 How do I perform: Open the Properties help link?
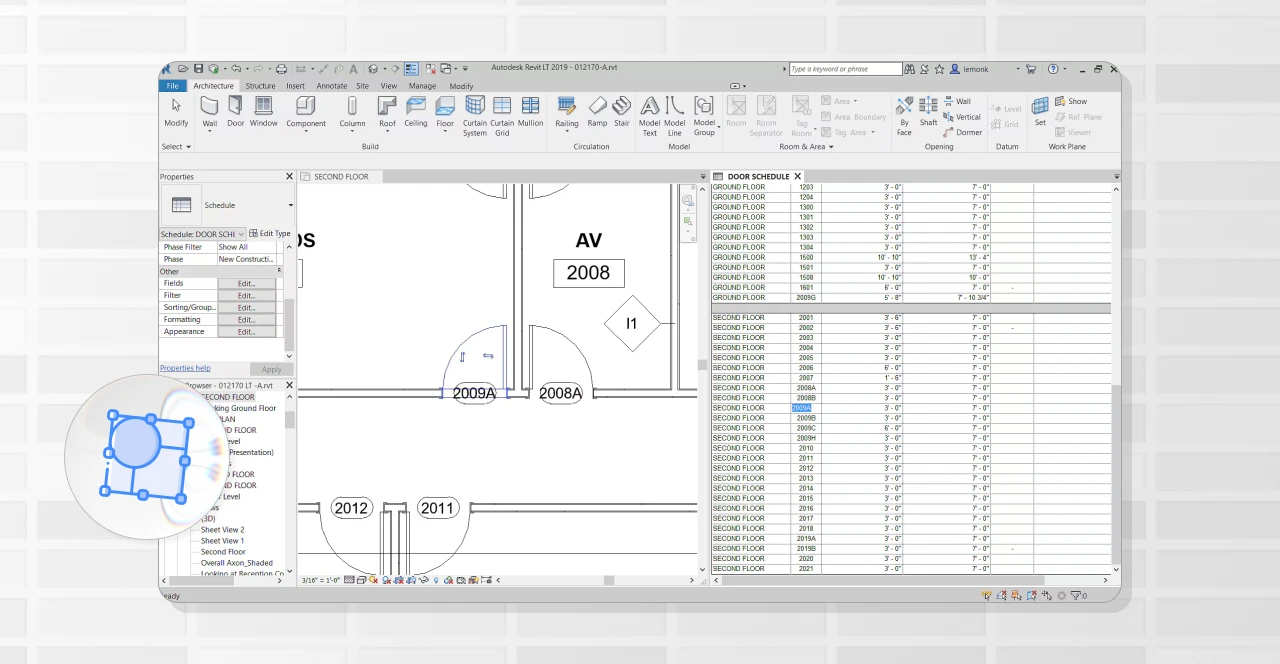185,368
